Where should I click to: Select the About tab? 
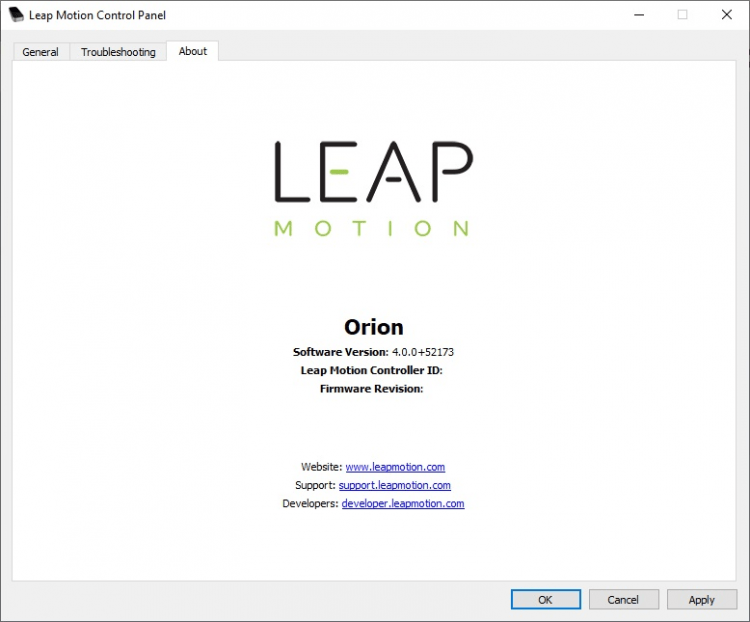[x=193, y=51]
